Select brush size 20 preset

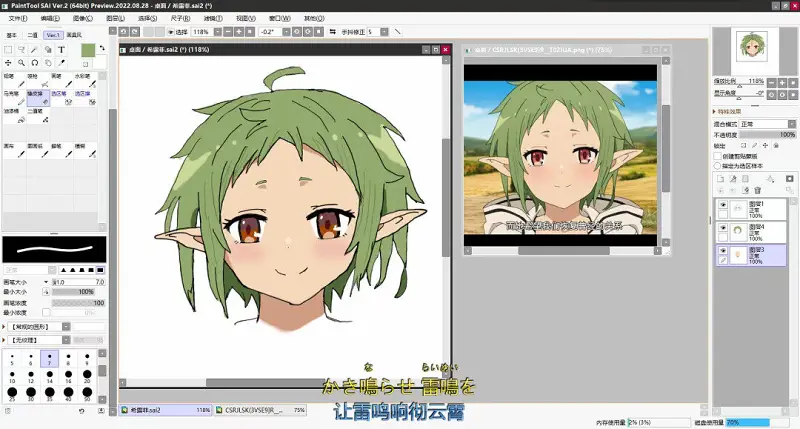(87, 377)
